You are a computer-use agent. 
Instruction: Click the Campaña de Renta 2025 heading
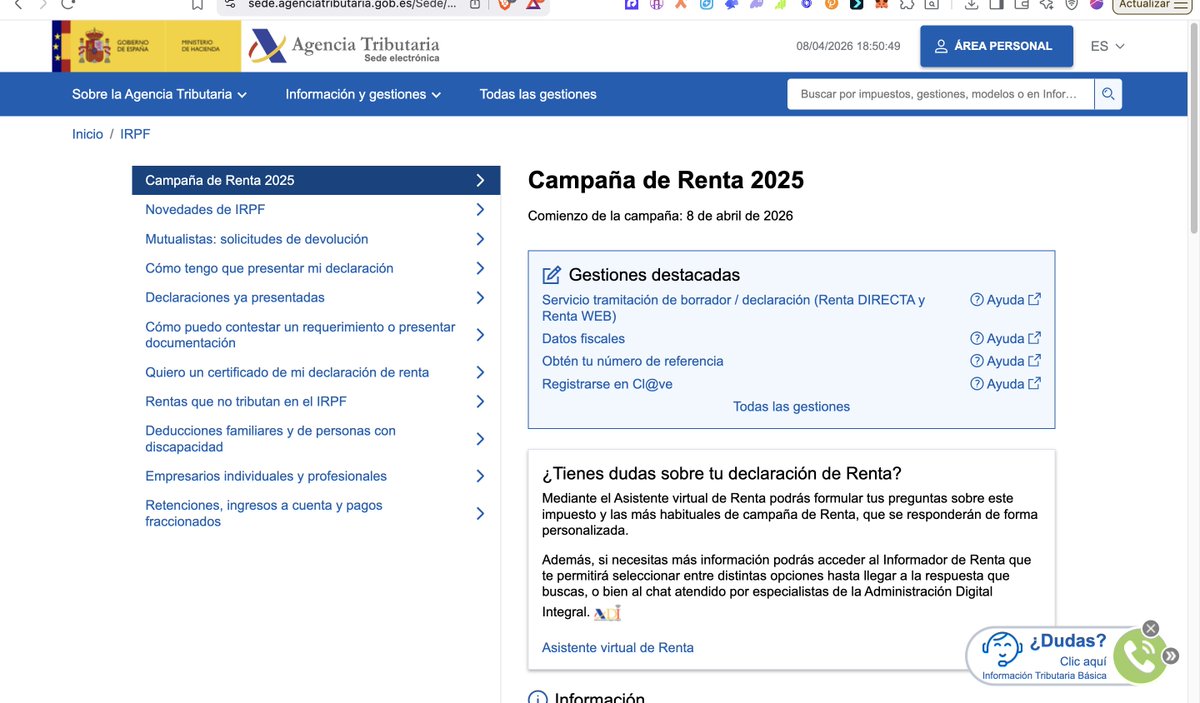pos(666,180)
